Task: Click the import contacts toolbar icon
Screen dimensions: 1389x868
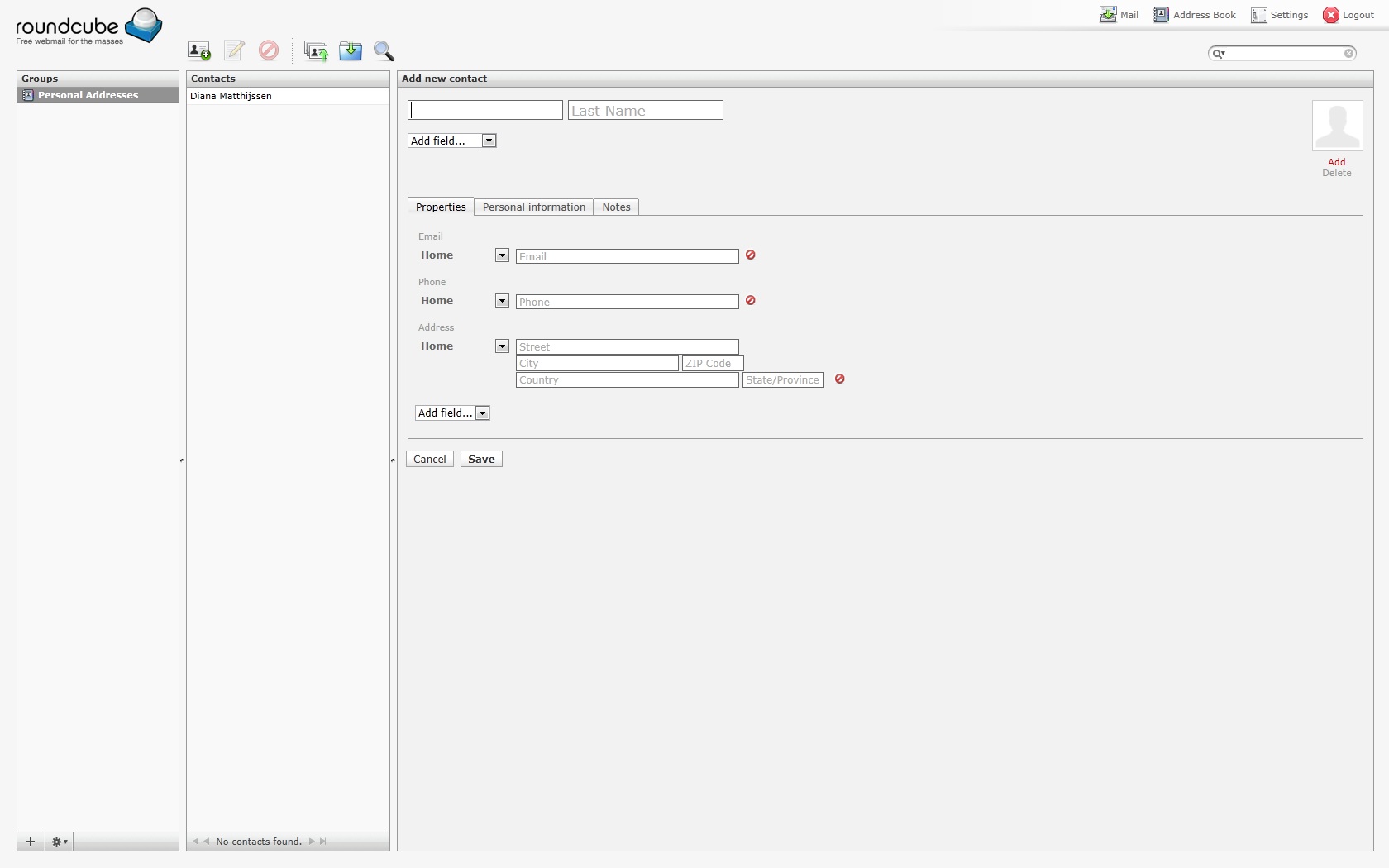Action: (x=316, y=51)
